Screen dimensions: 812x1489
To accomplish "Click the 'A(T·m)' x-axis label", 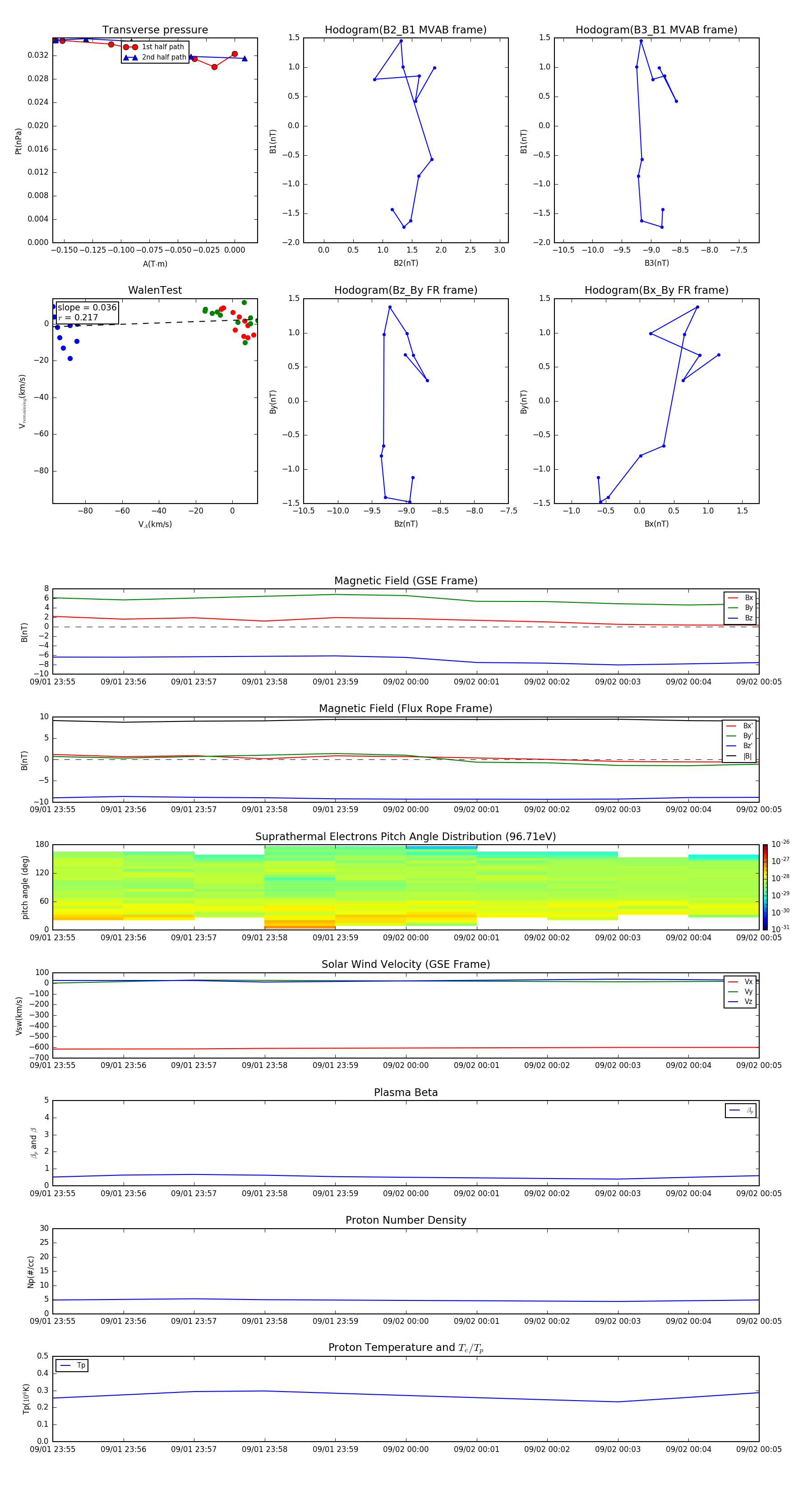I will pyautogui.click(x=155, y=264).
